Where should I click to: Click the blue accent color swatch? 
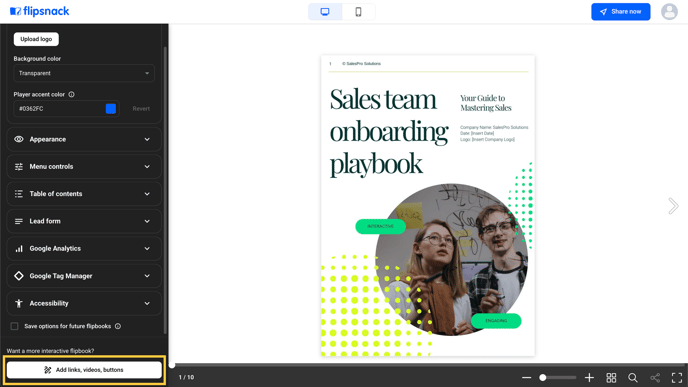[111, 108]
